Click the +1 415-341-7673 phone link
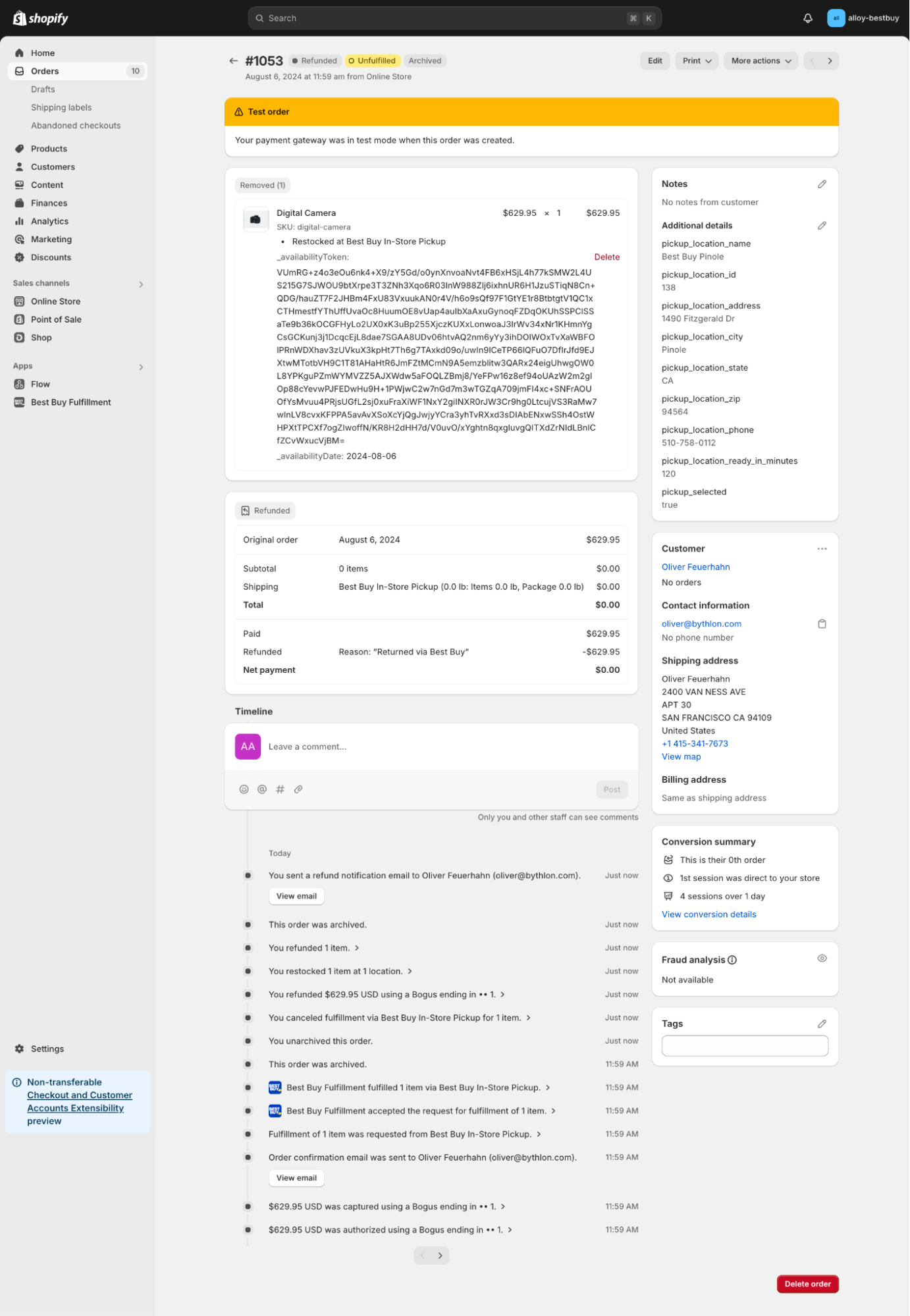Screen dimensions: 910x1316 pyautogui.click(x=695, y=743)
